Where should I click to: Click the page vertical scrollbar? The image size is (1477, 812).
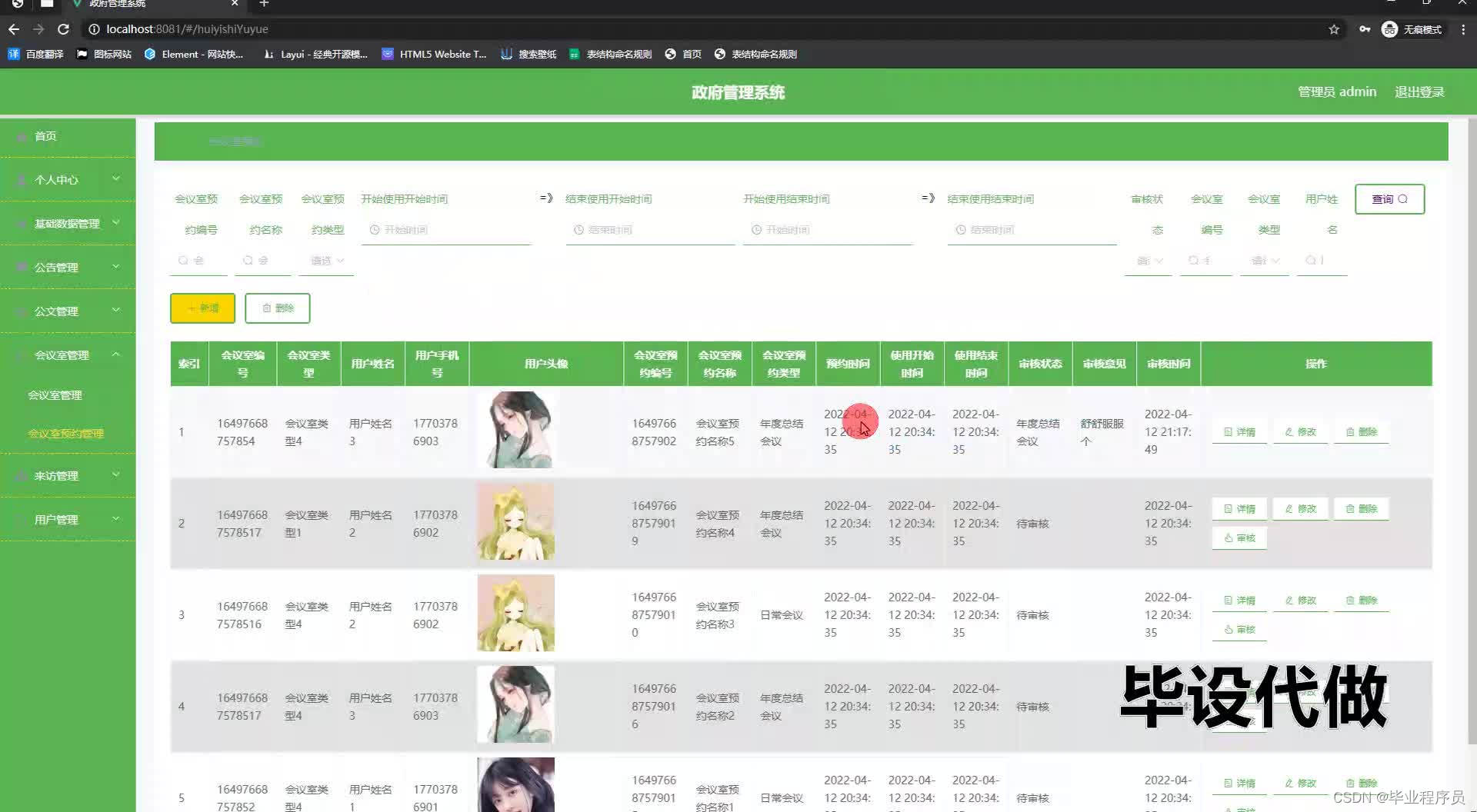1472,431
